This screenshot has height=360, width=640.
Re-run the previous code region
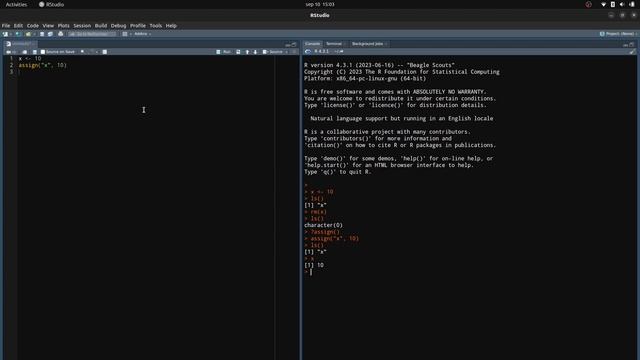[x=238, y=52]
